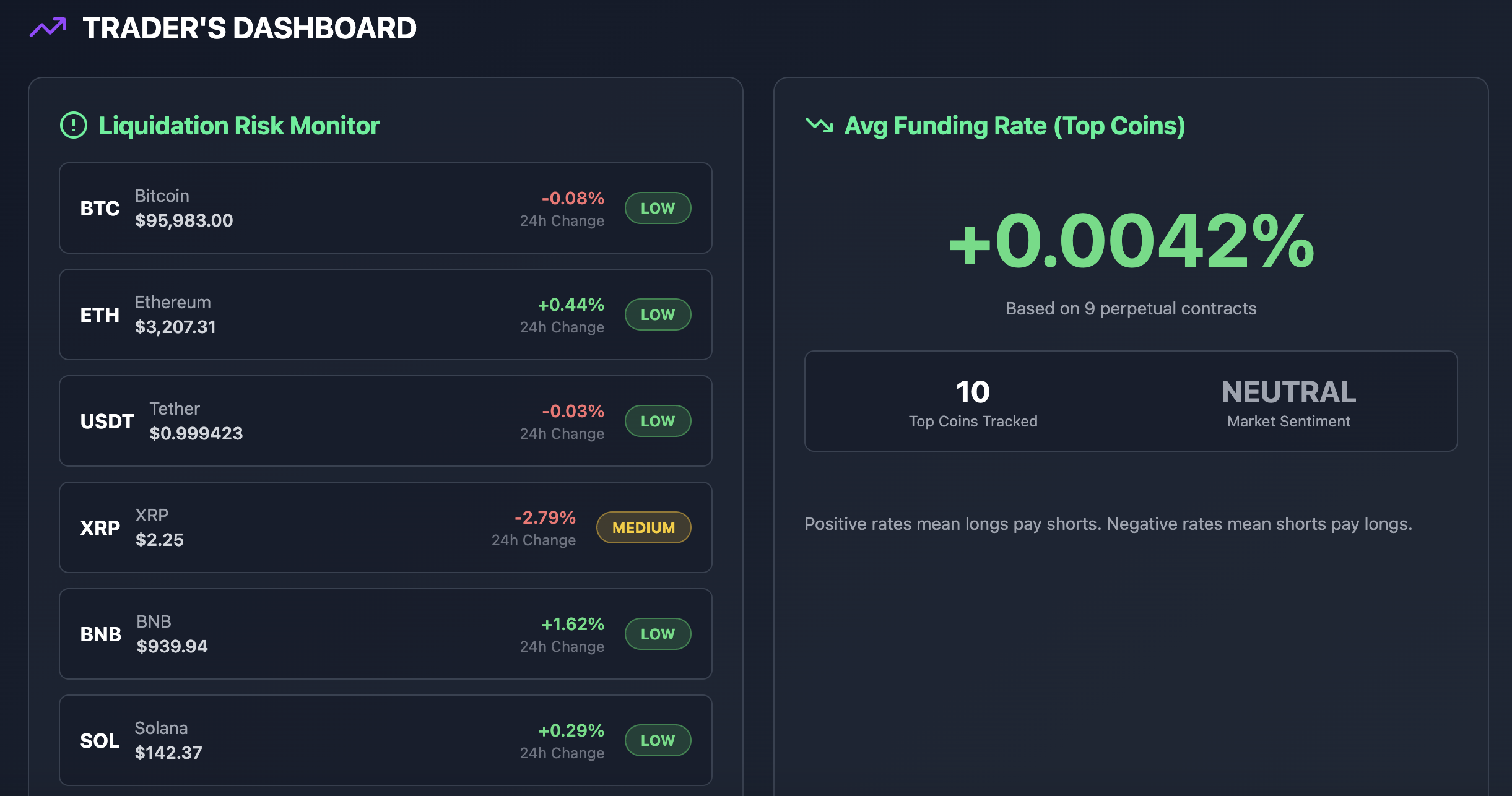1512x796 pixels.
Task: Expand the BNB row for details
Action: pos(385,634)
